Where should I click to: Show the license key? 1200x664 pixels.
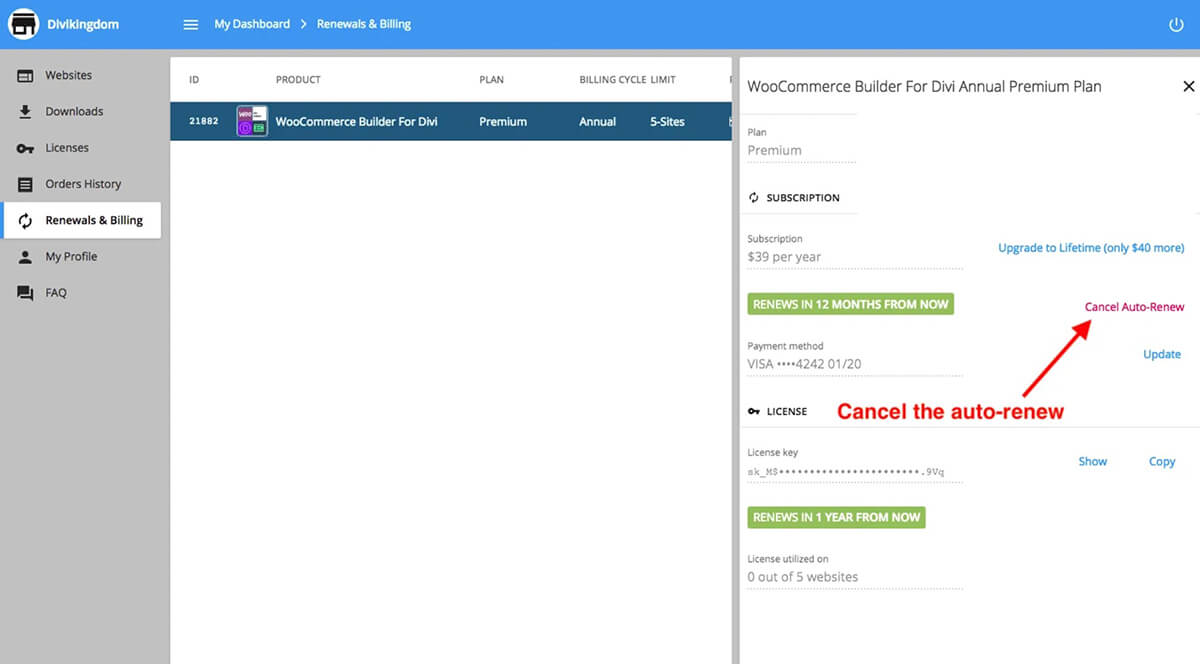[x=1092, y=461]
